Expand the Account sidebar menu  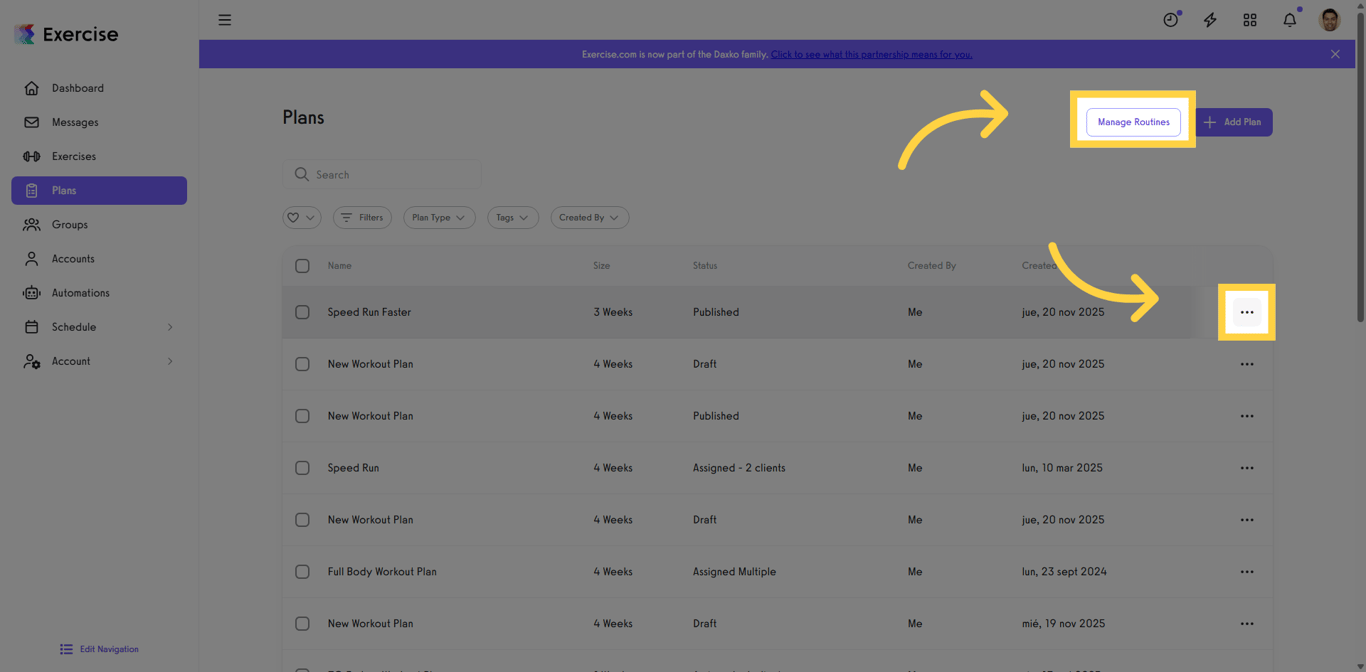[x=71, y=361]
